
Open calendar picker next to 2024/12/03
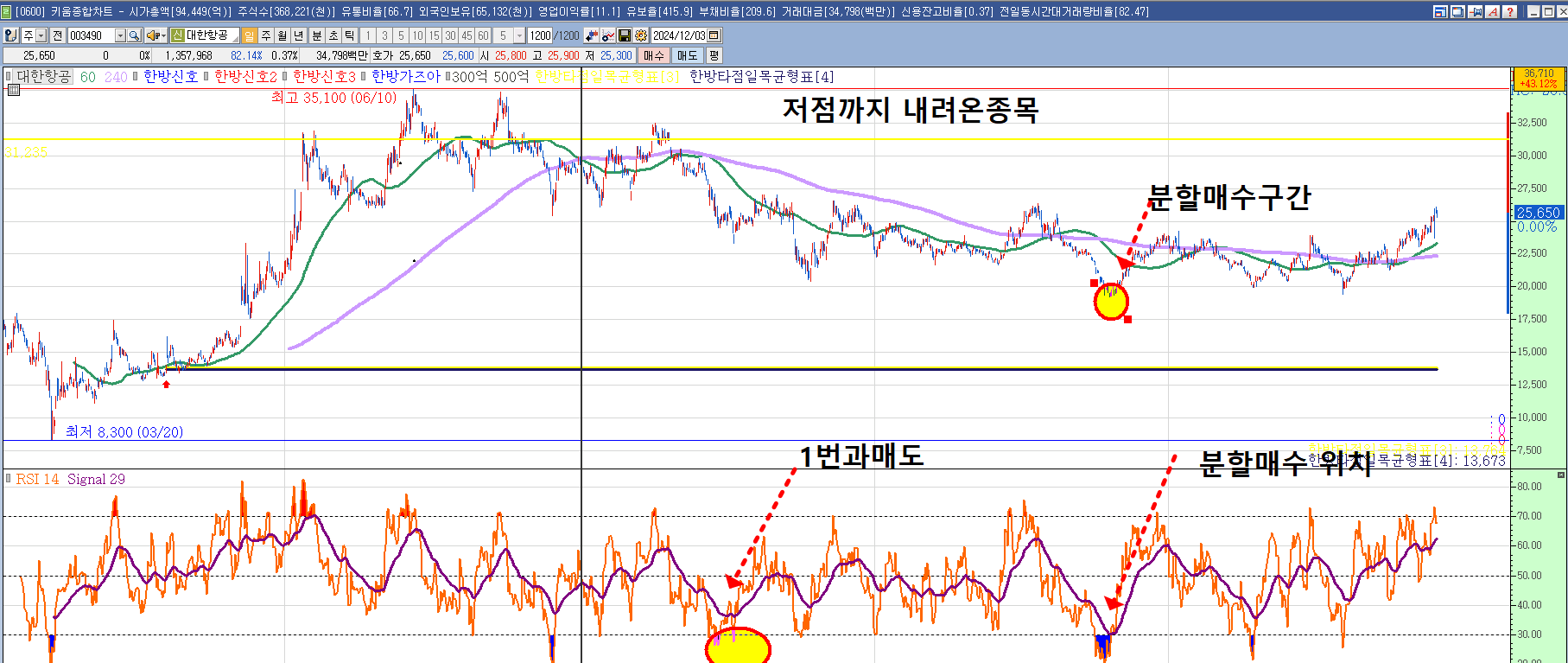click(714, 35)
